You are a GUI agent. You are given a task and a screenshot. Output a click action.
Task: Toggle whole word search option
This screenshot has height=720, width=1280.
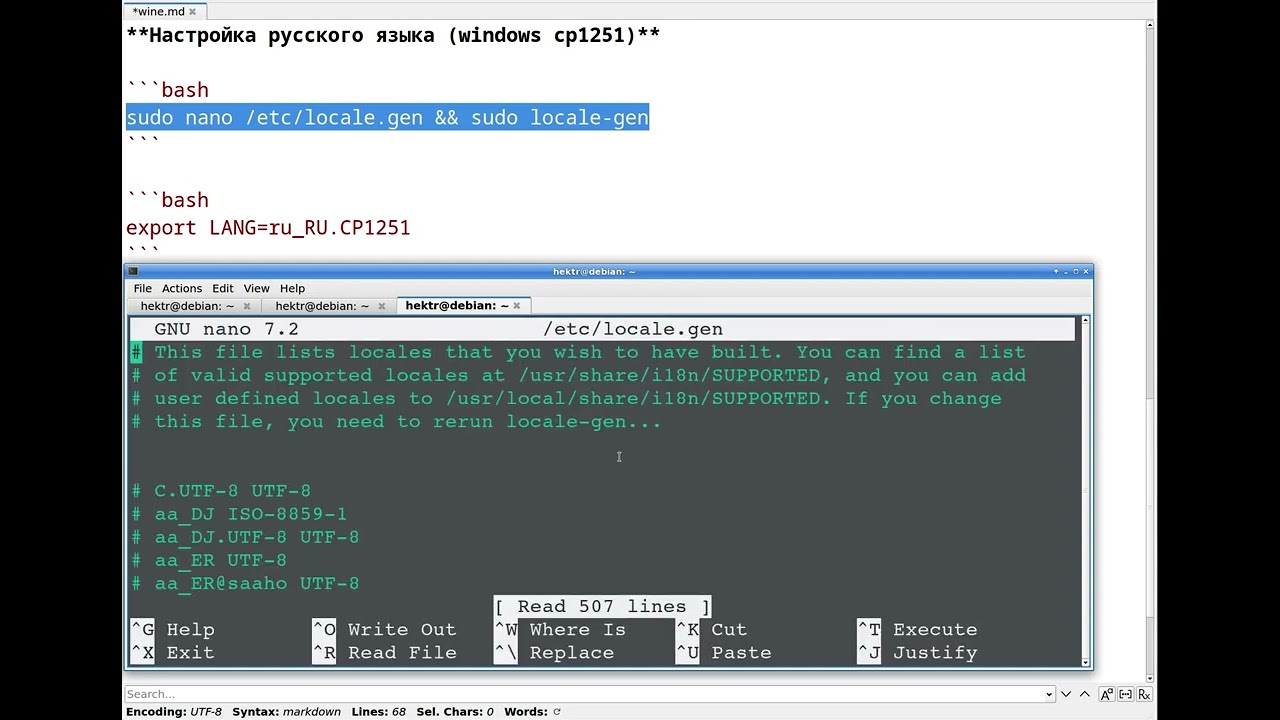(x=1126, y=694)
